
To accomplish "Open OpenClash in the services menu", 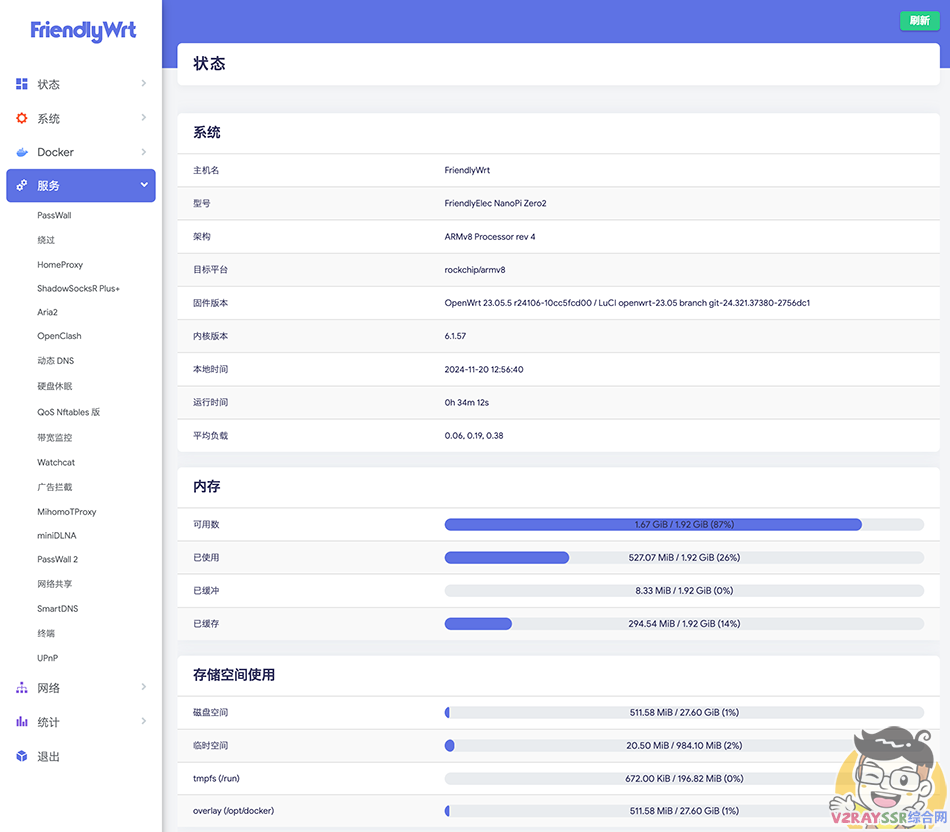I will (x=59, y=336).
